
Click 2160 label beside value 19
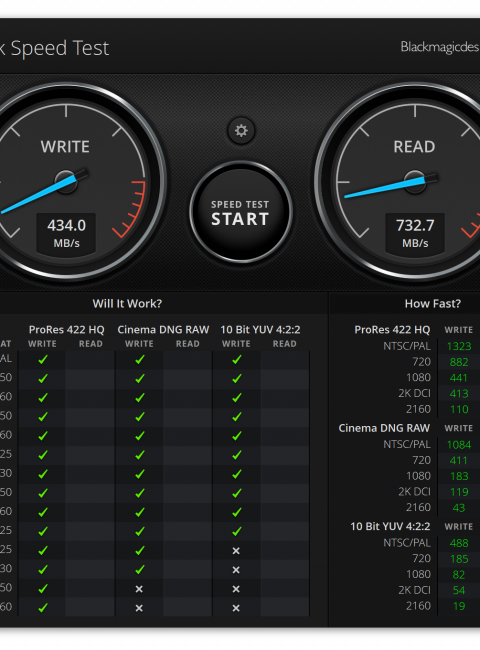pos(418,606)
